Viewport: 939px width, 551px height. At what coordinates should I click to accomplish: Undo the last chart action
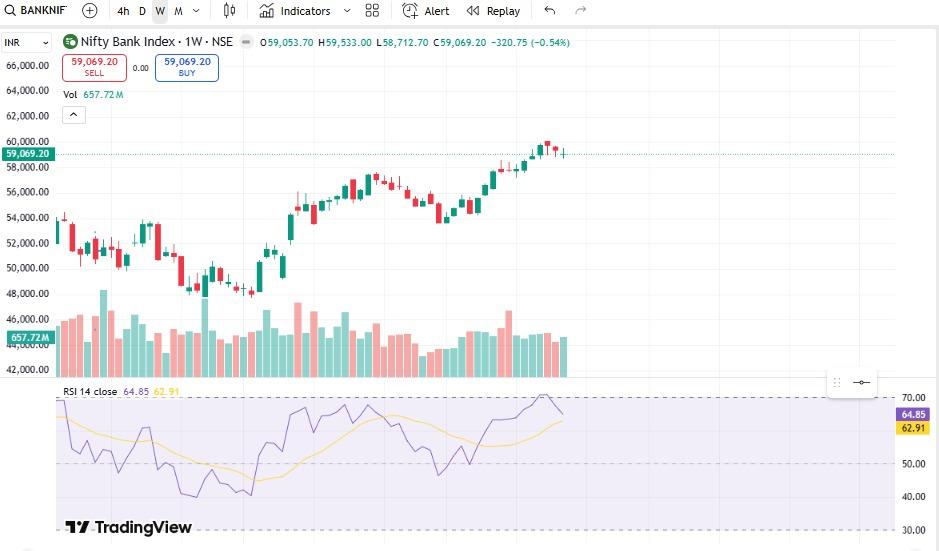(x=550, y=11)
